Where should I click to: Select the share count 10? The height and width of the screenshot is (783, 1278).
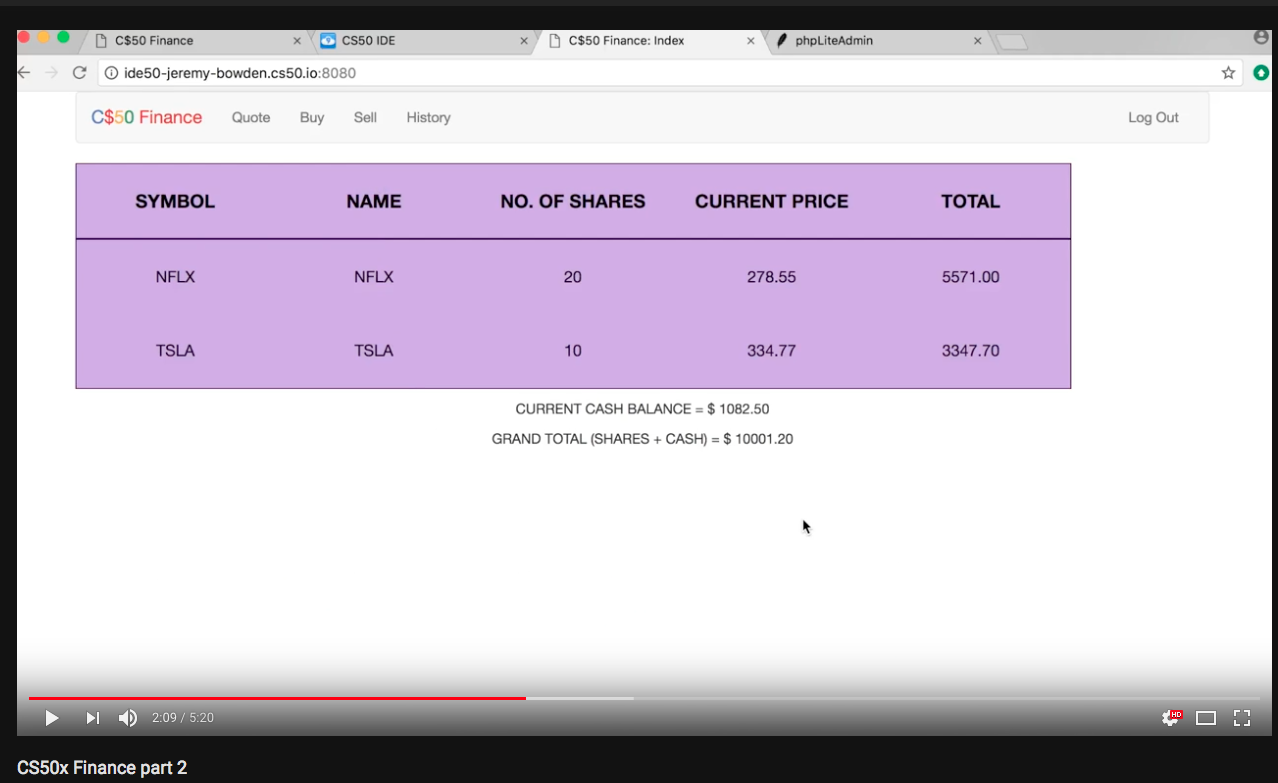point(573,351)
